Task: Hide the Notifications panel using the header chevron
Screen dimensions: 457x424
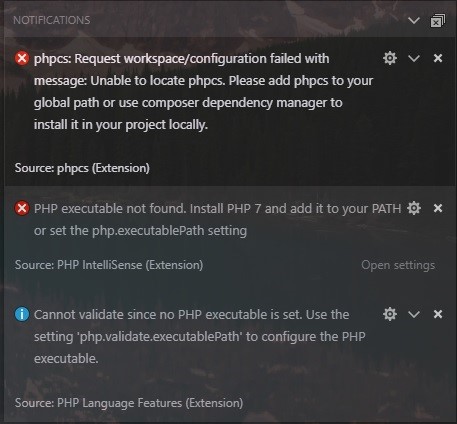Action: [414, 21]
